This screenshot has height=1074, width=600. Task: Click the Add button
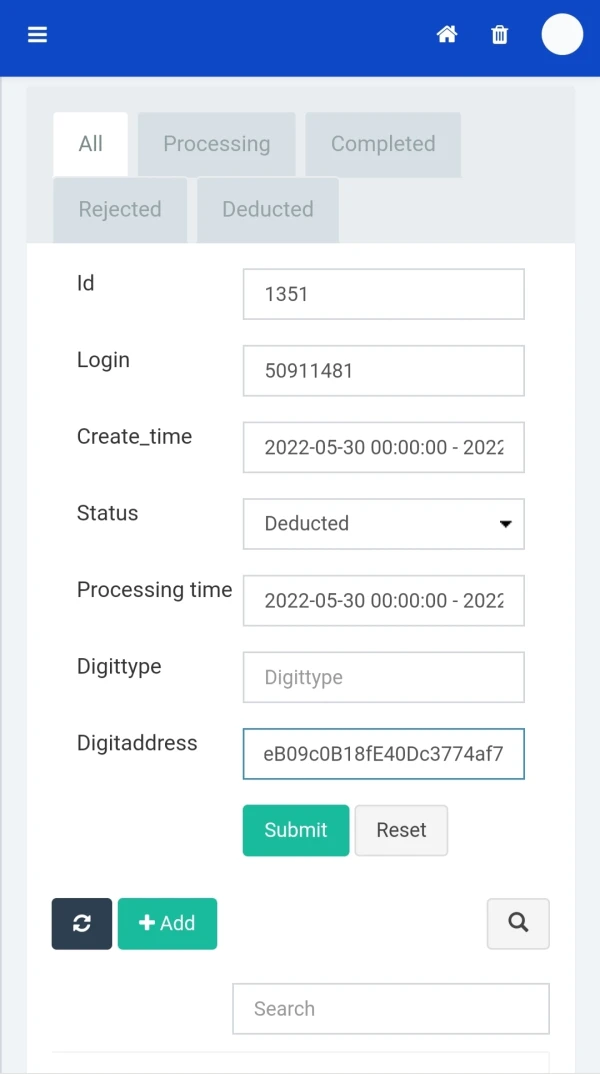167,923
